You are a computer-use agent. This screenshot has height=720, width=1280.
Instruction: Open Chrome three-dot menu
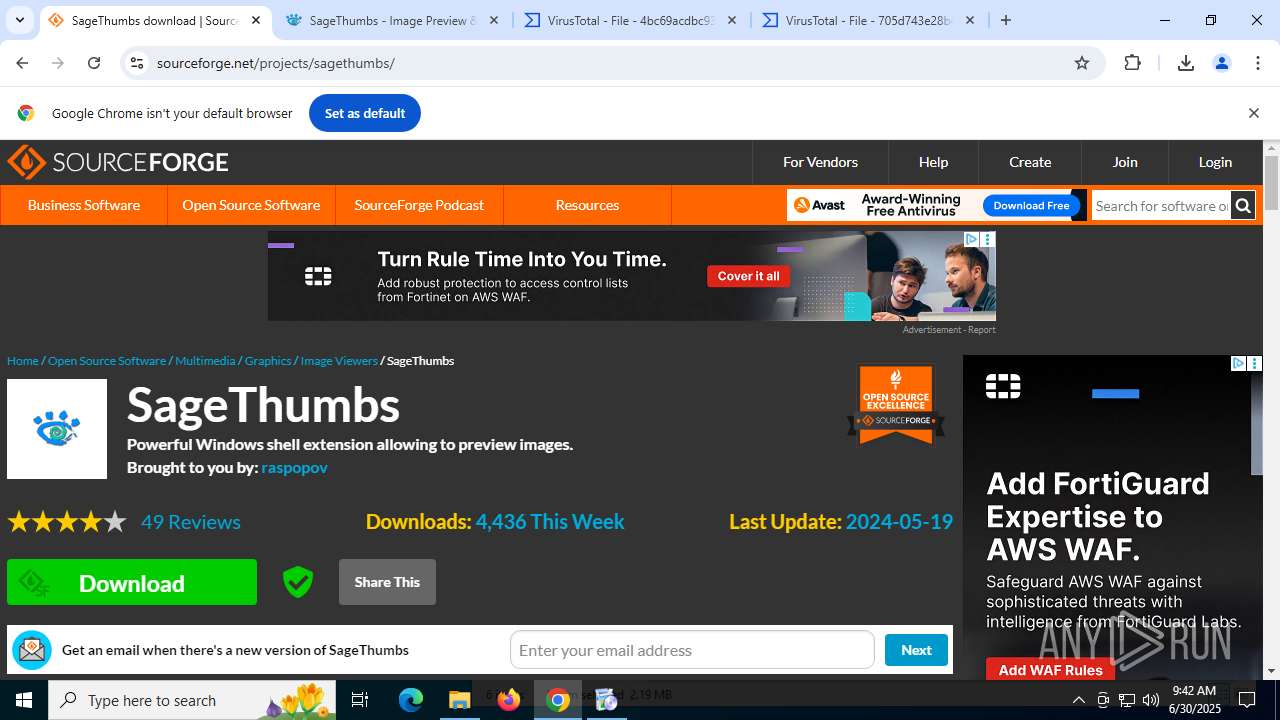pos(1258,63)
